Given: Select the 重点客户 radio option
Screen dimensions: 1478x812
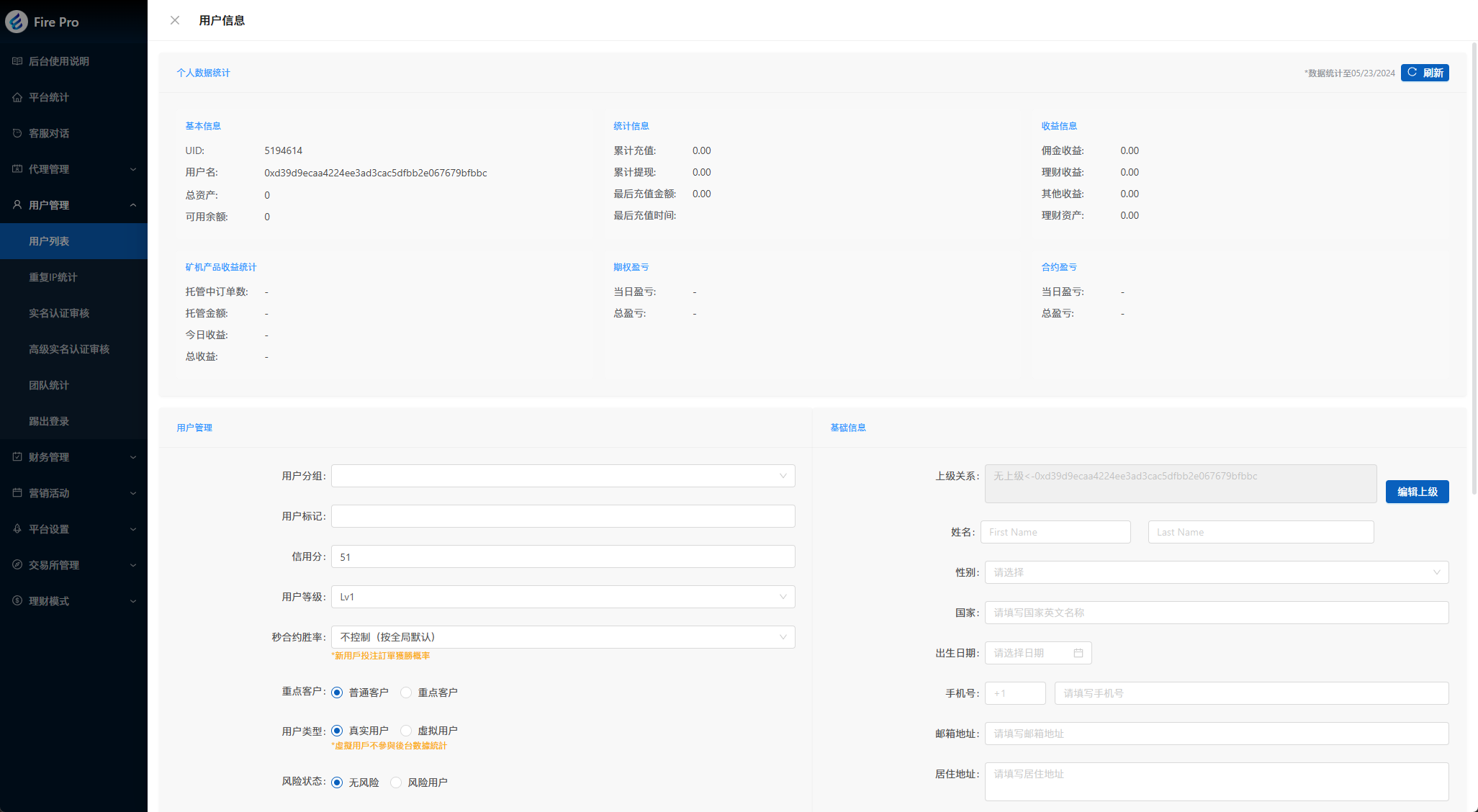Looking at the screenshot, I should click(406, 693).
